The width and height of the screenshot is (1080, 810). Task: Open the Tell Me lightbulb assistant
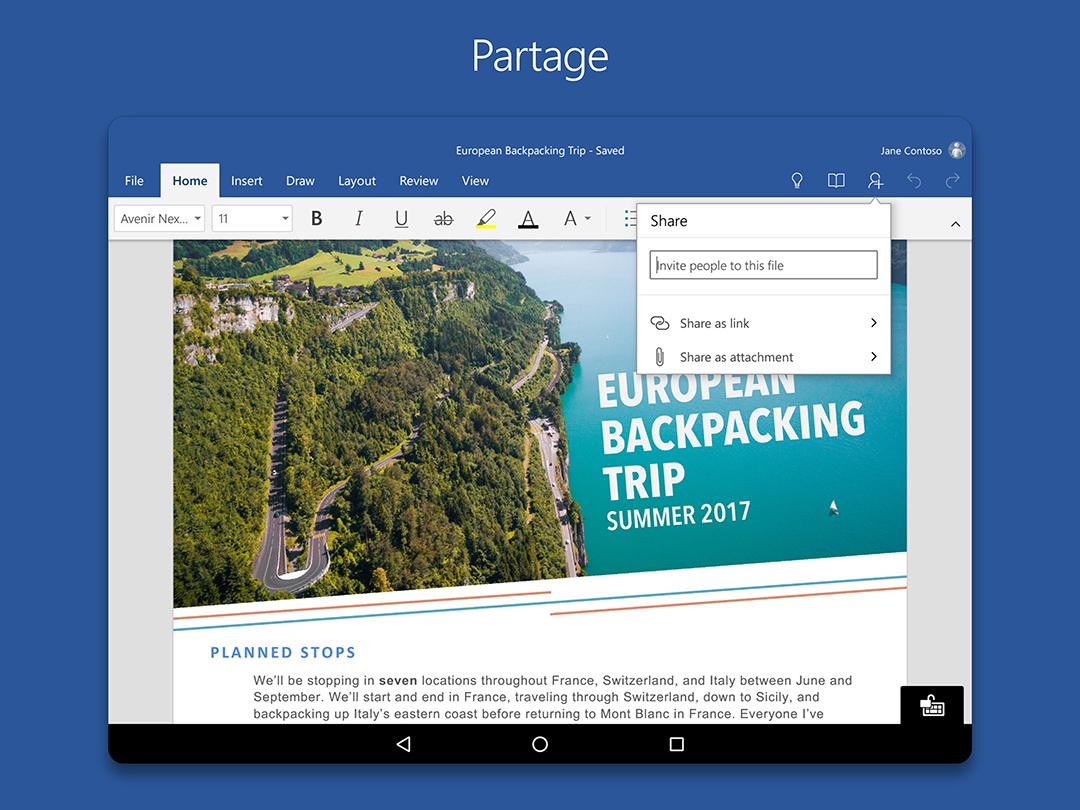click(796, 181)
